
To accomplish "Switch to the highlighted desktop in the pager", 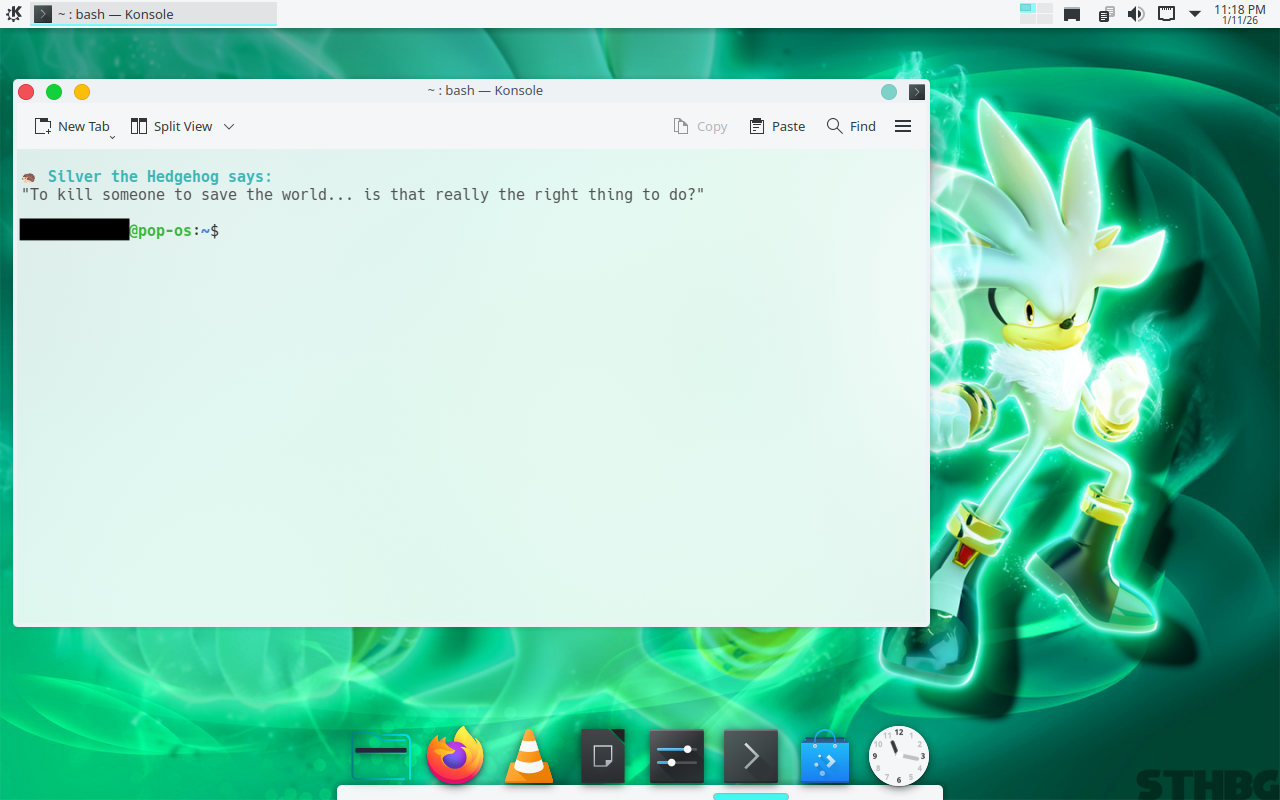I will [x=1027, y=9].
